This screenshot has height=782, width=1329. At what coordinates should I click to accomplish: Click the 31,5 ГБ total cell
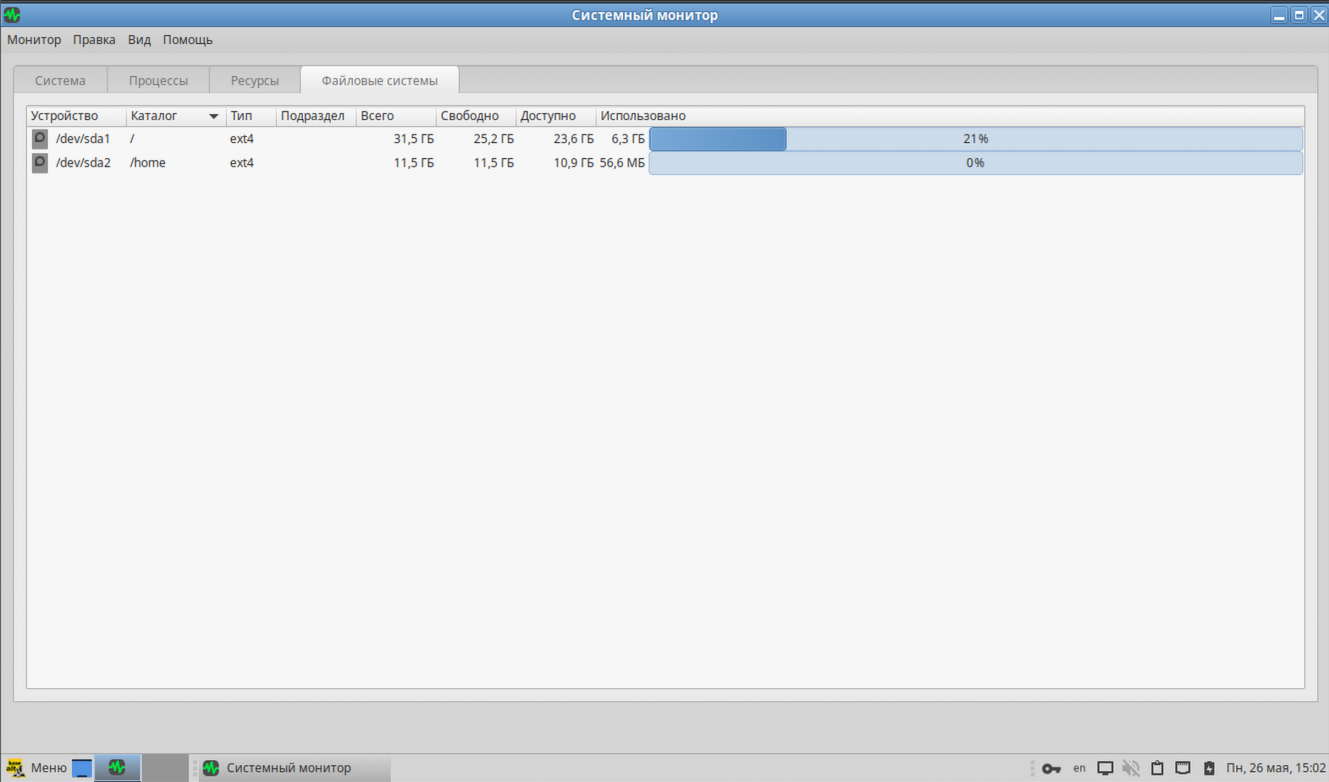[x=414, y=139]
